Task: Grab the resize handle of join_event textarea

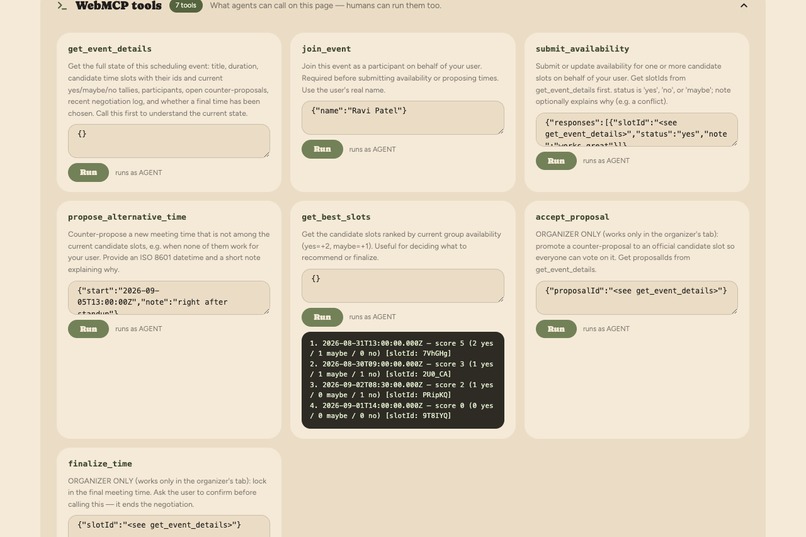Action: pyautogui.click(x=500, y=131)
